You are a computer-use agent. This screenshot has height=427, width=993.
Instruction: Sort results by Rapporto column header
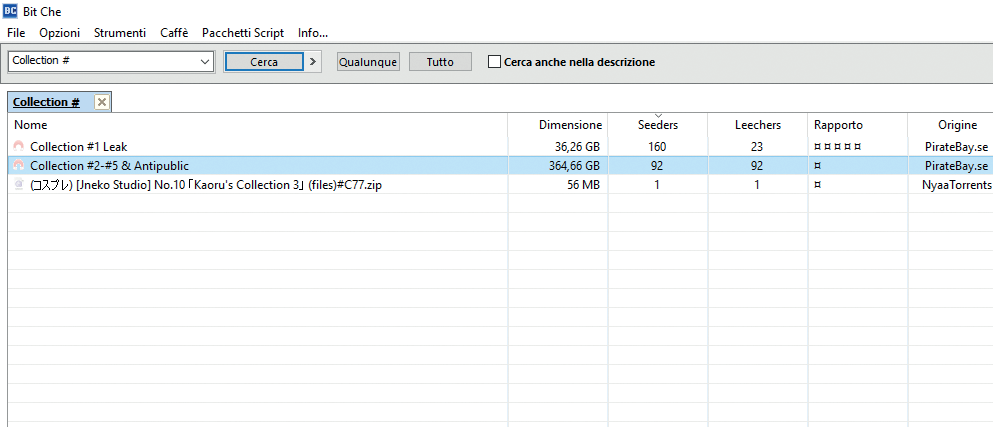[x=857, y=125]
